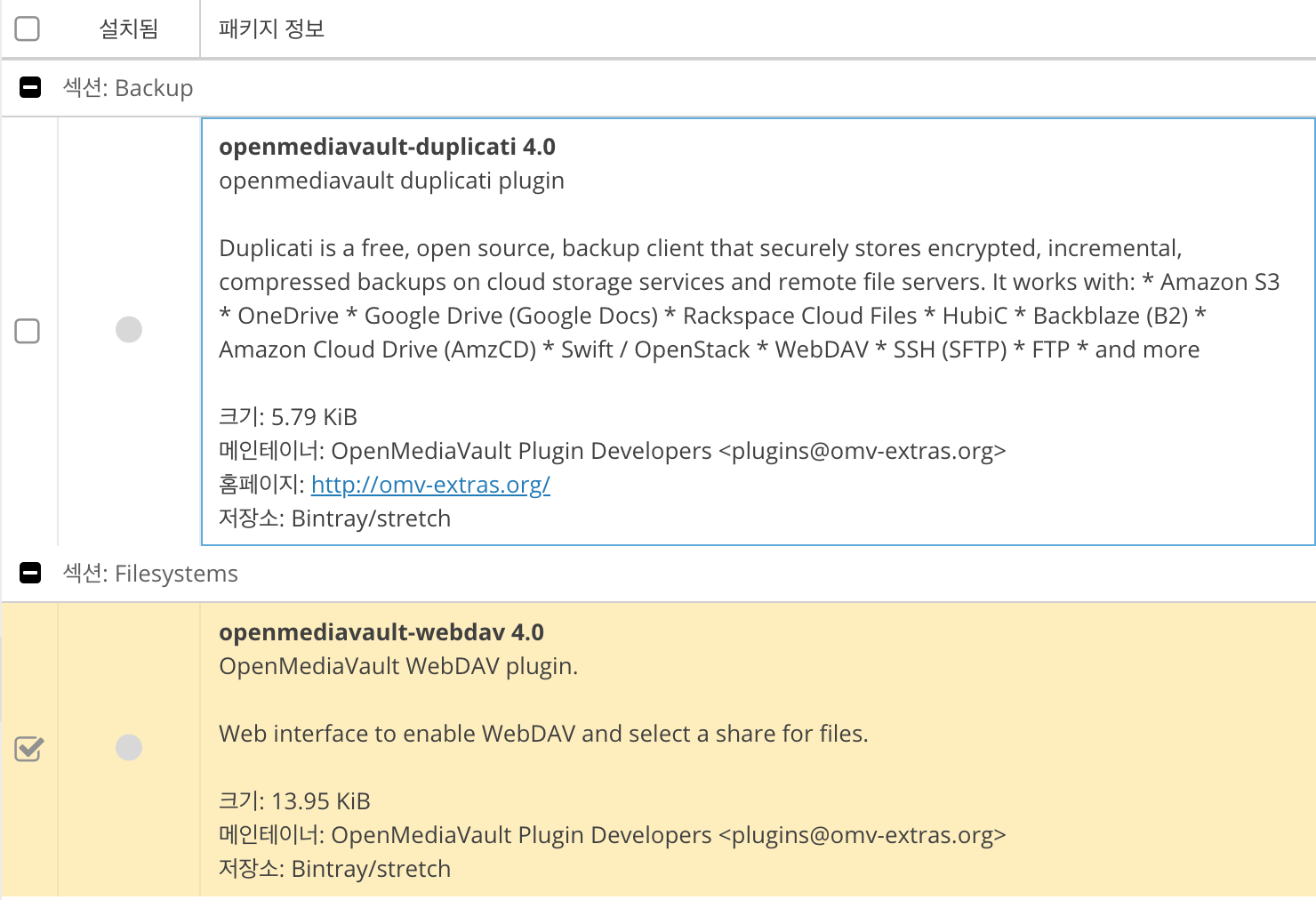Open the http://omv-extras.org/ homepage link
1316x900 pixels.
[x=430, y=485]
